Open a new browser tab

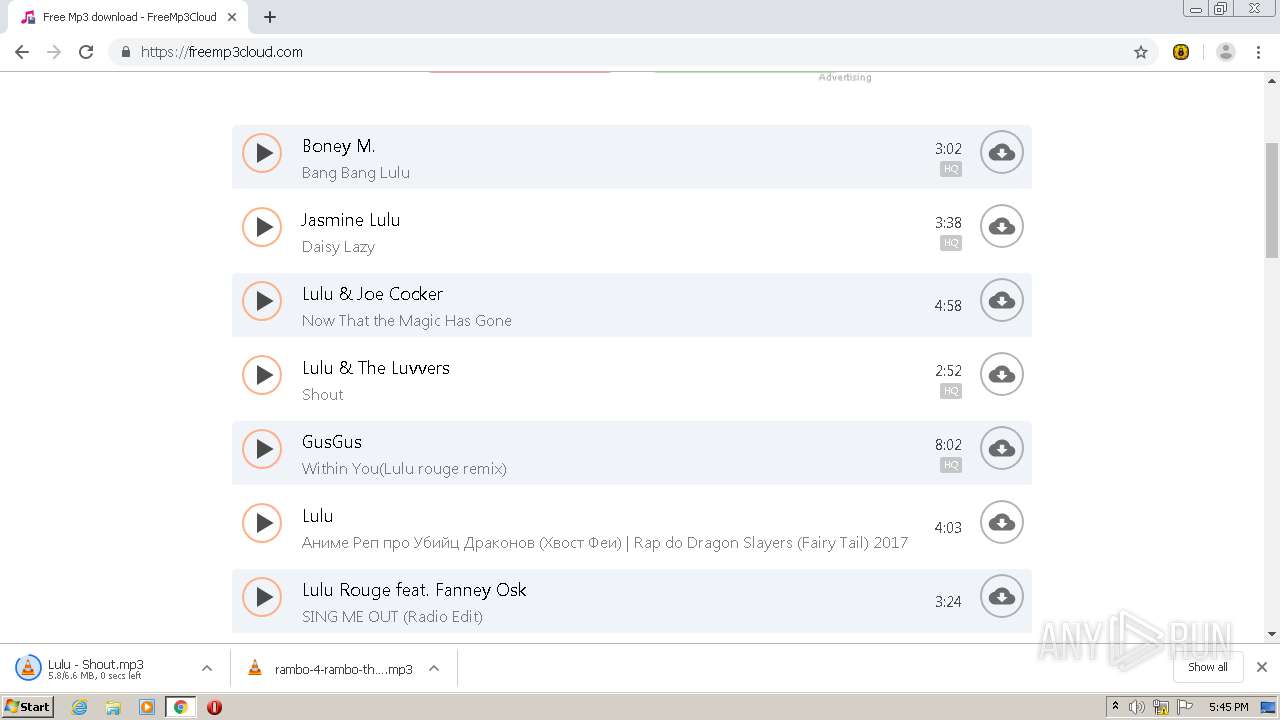(x=270, y=17)
